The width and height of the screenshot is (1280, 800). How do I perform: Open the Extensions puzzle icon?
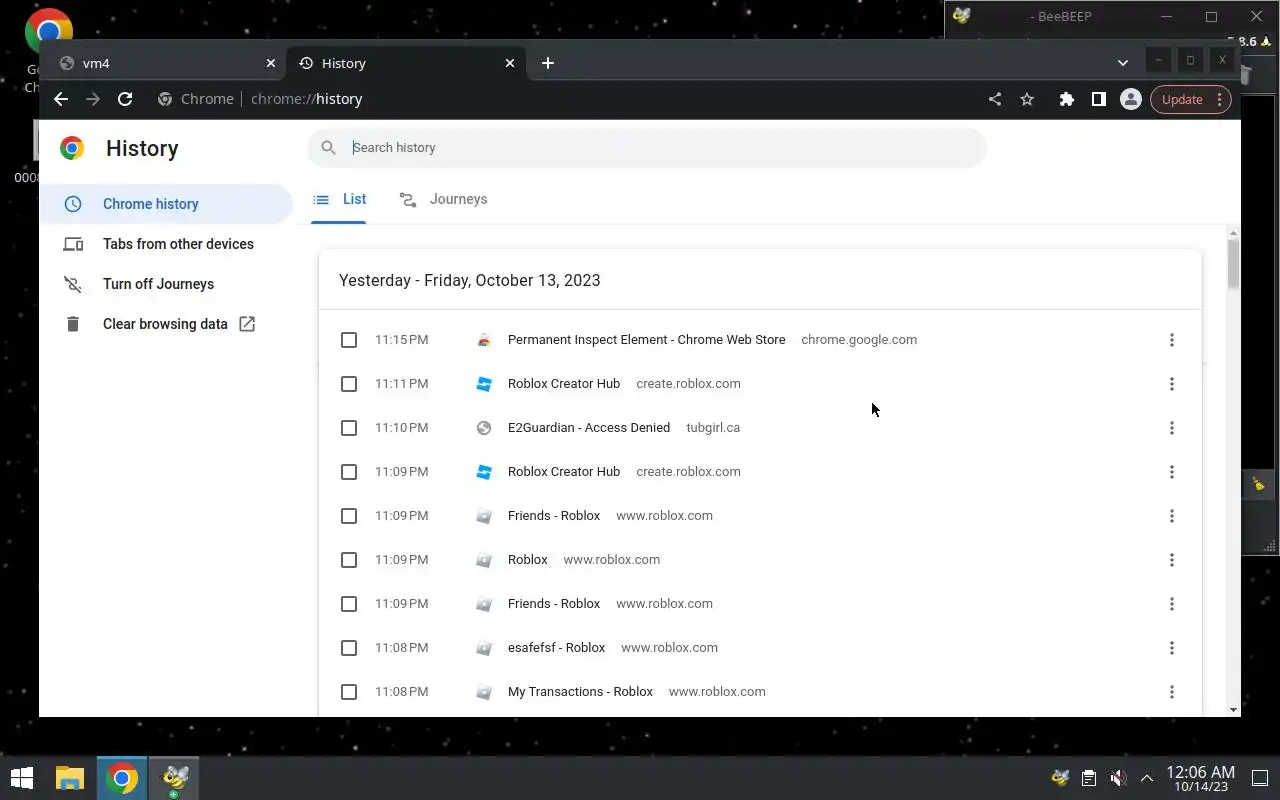pos(1067,99)
